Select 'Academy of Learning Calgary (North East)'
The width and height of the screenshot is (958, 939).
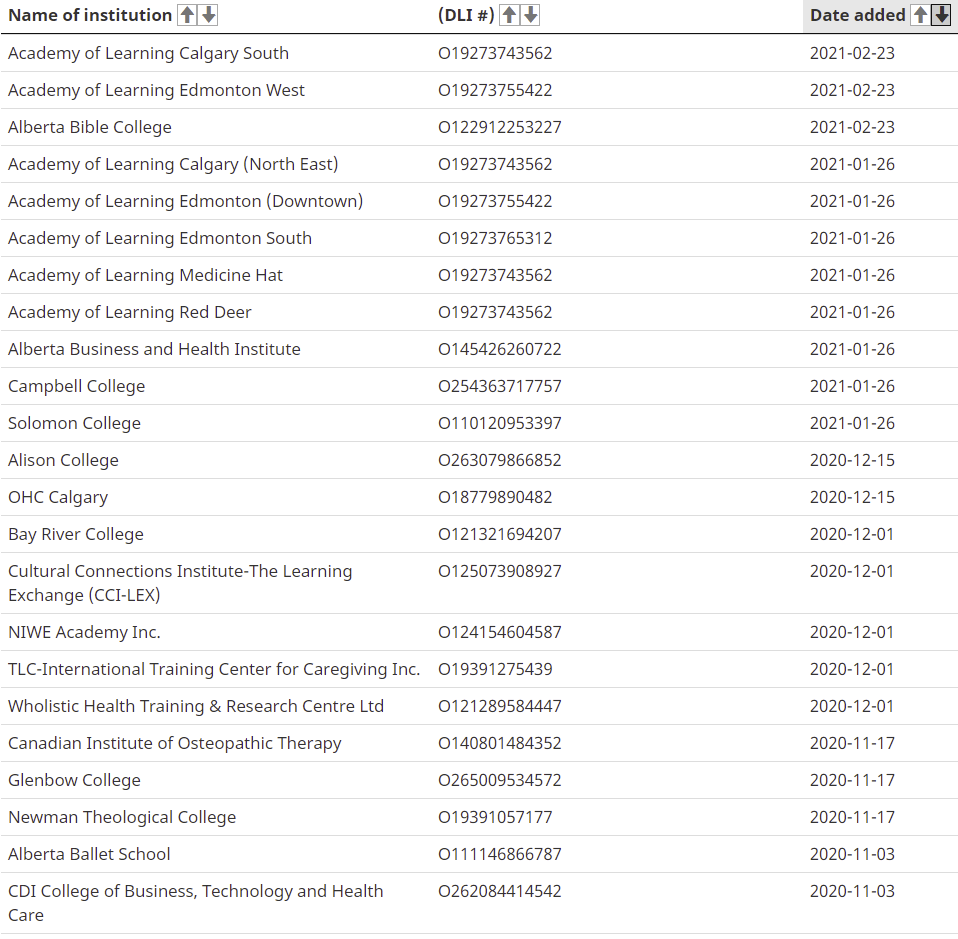[x=173, y=164]
